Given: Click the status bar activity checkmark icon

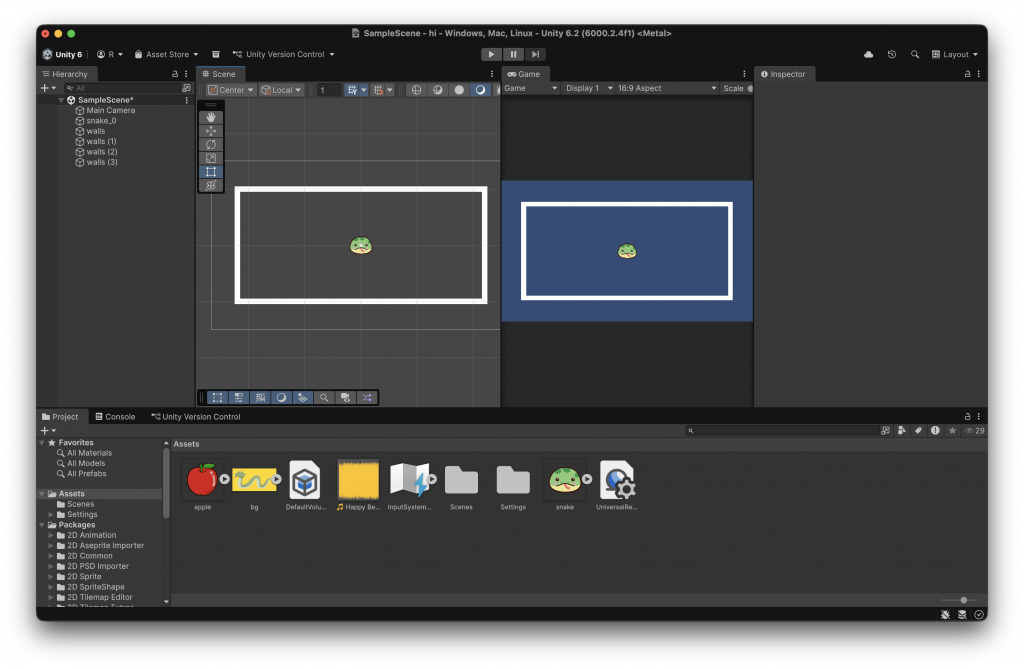Looking at the screenshot, I should [x=979, y=614].
